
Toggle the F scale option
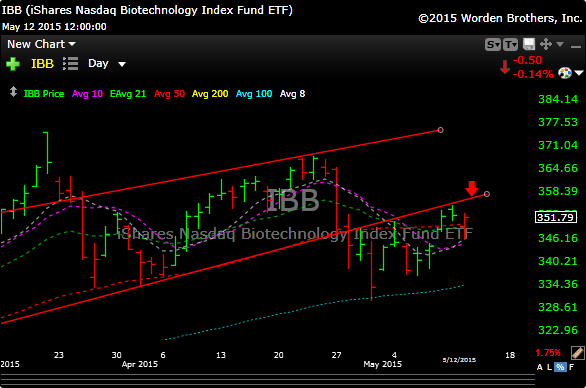point(571,367)
